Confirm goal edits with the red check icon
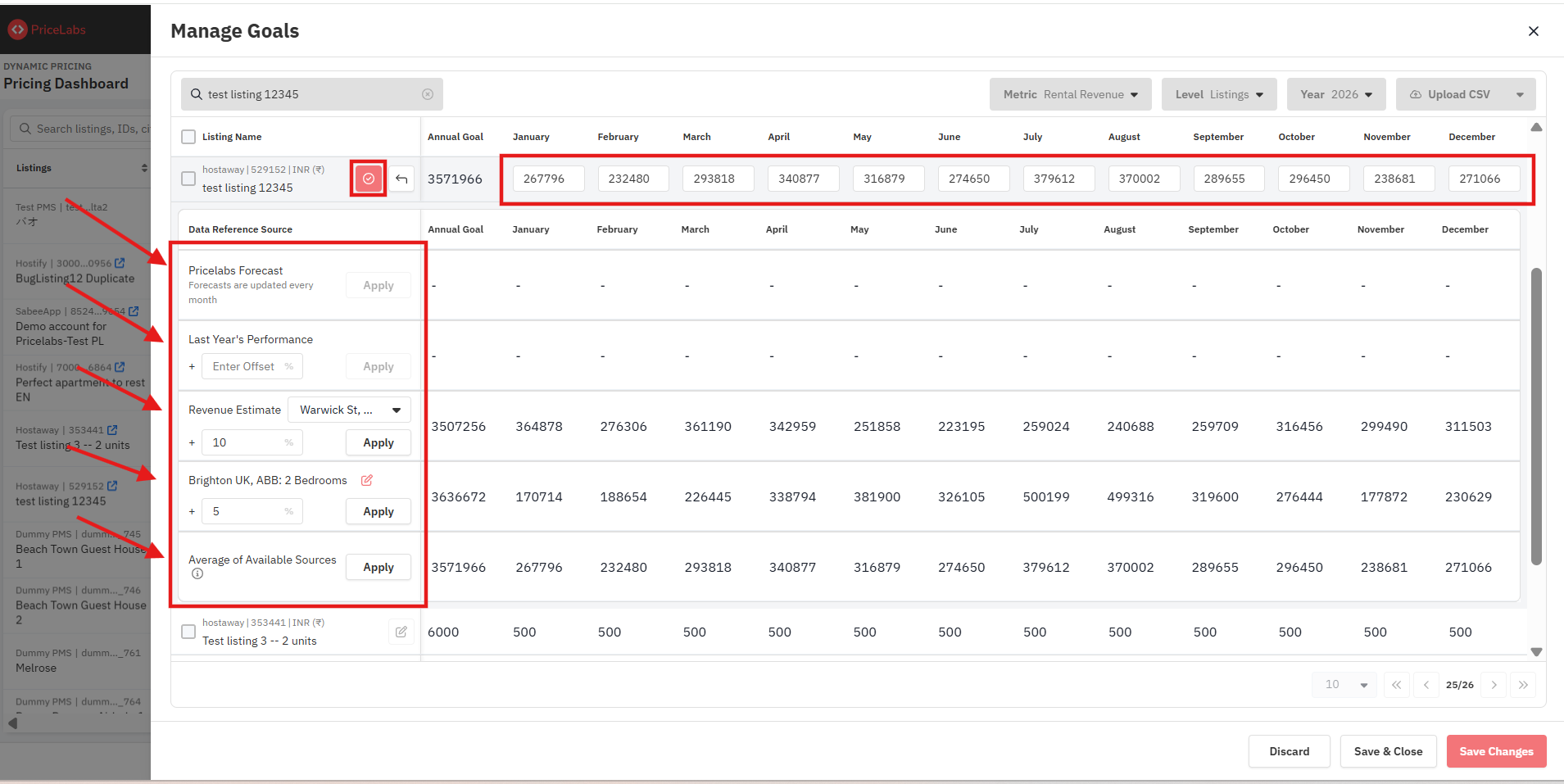Image resolution: width=1564 pixels, height=784 pixels. click(x=369, y=179)
